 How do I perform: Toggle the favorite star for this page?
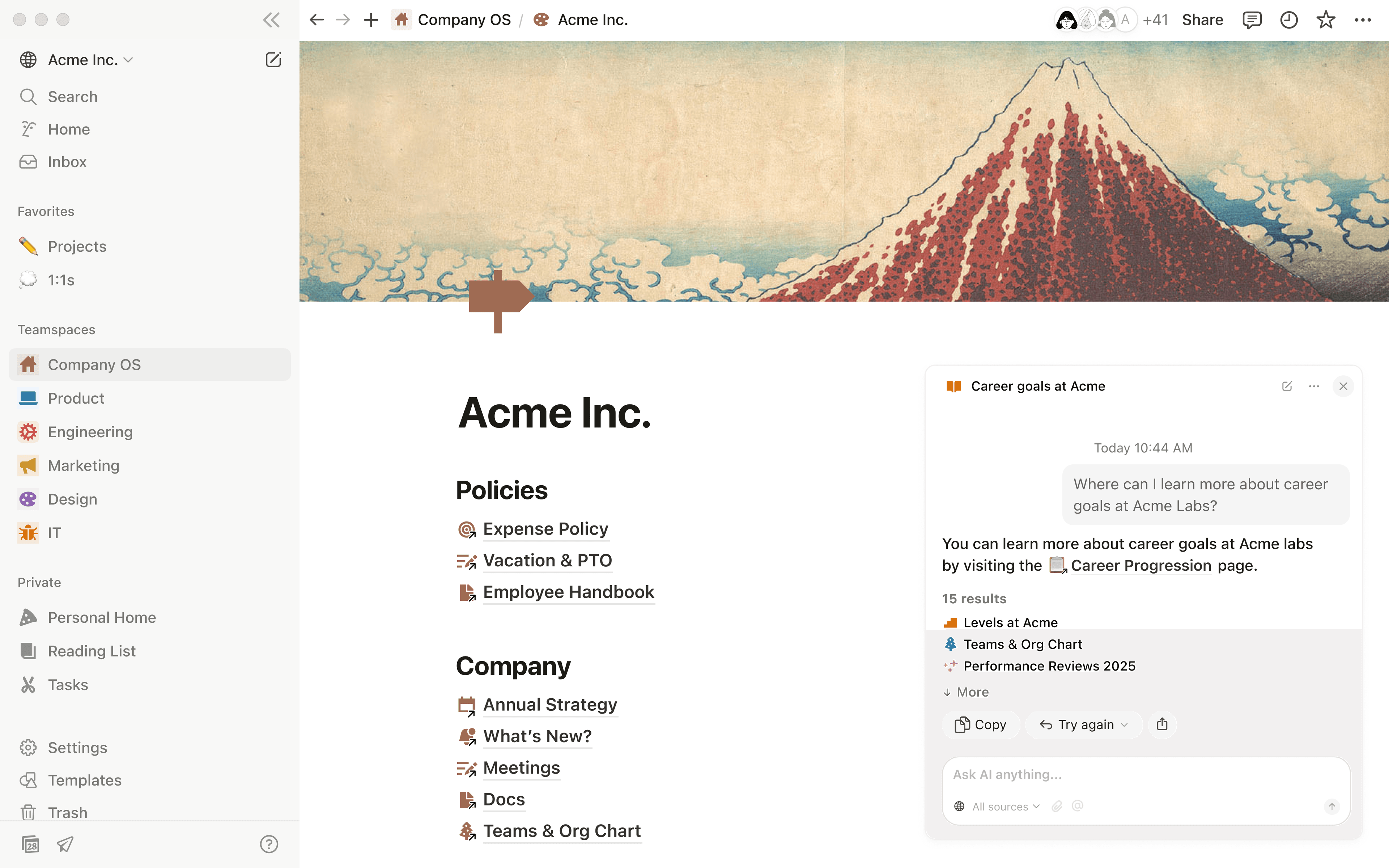pos(1326,19)
